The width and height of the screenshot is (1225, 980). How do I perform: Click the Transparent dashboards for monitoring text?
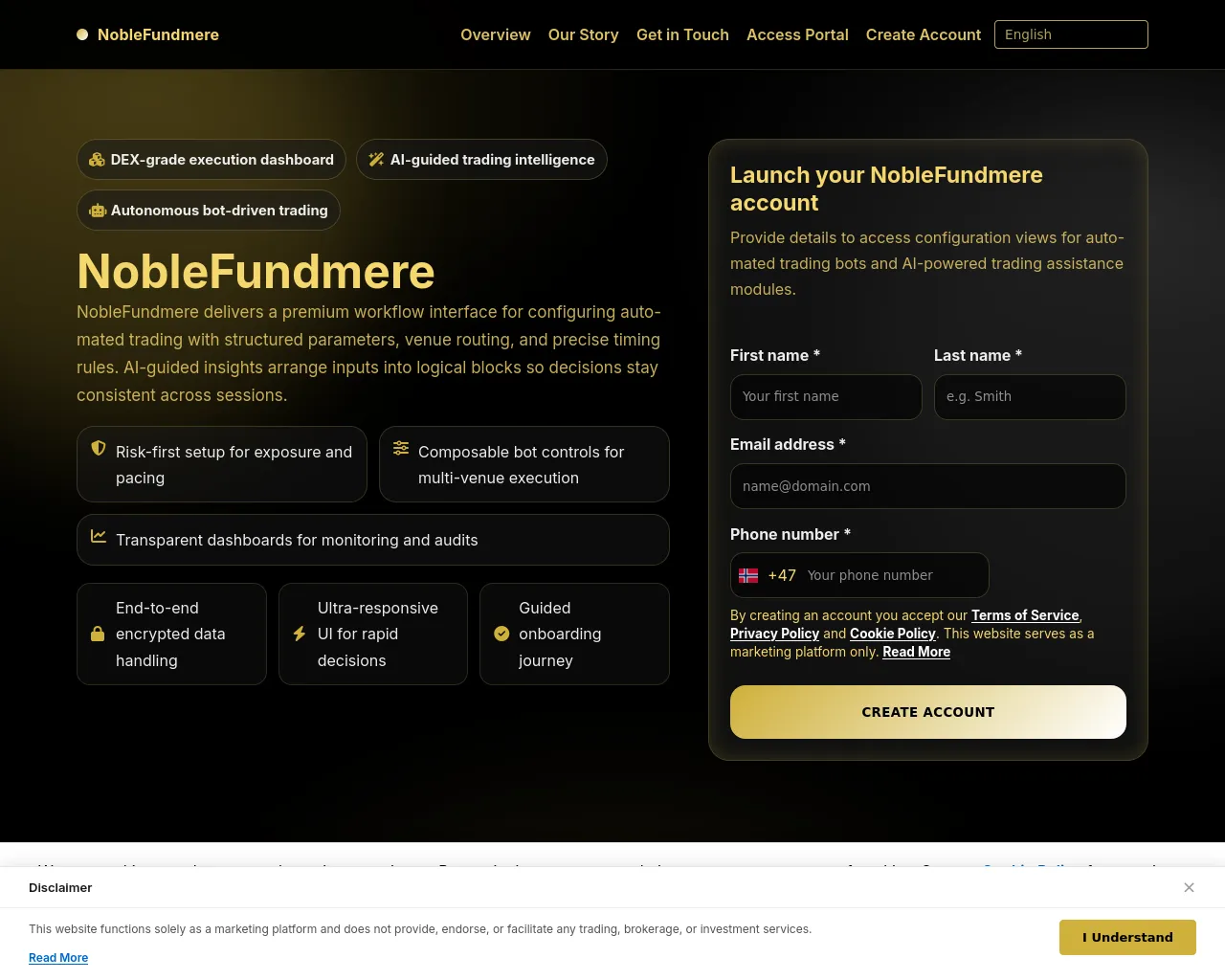[297, 540]
